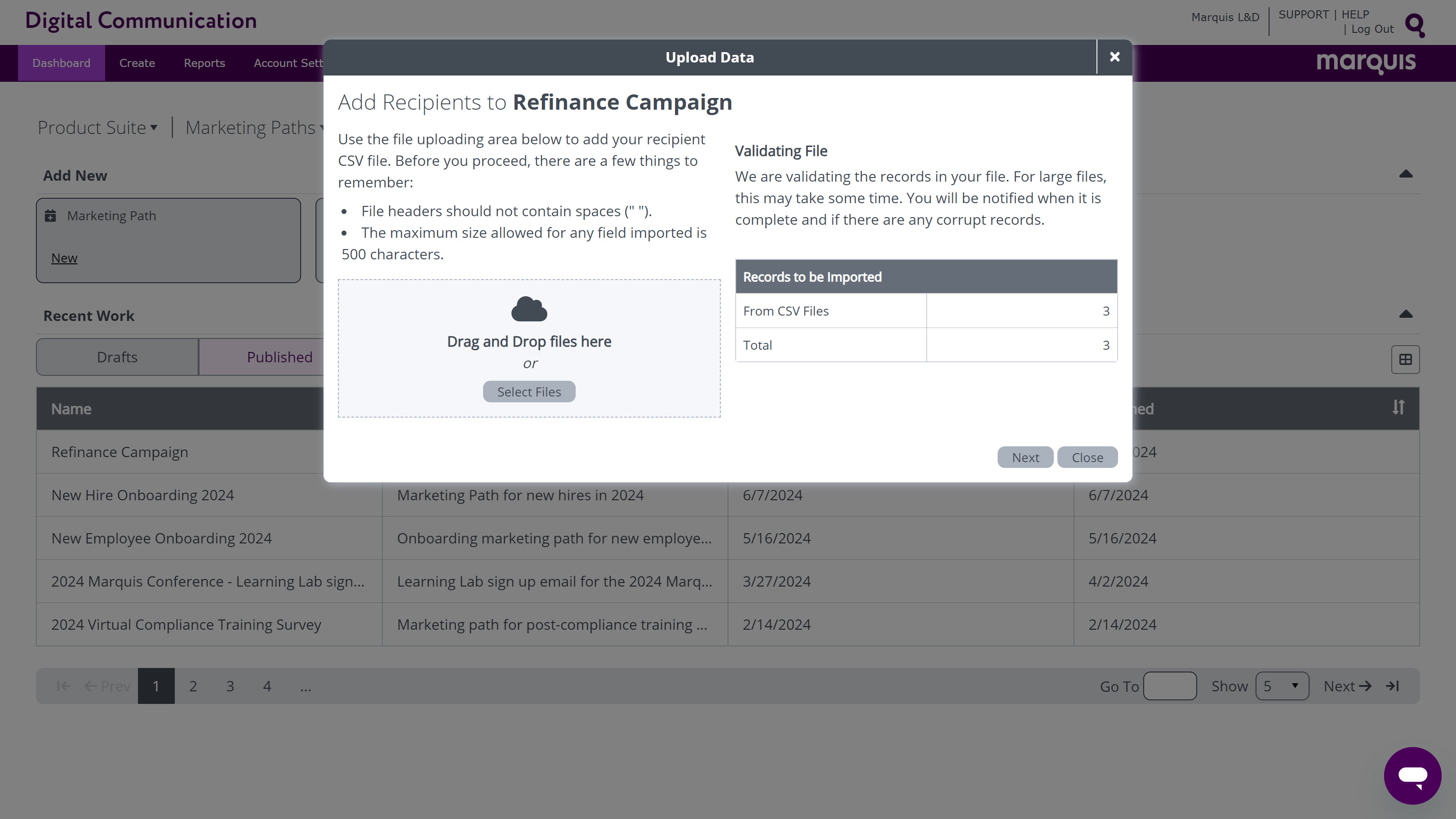Screen dimensions: 1456x819
Task: Open the Product Suite dropdown
Action: 98,128
